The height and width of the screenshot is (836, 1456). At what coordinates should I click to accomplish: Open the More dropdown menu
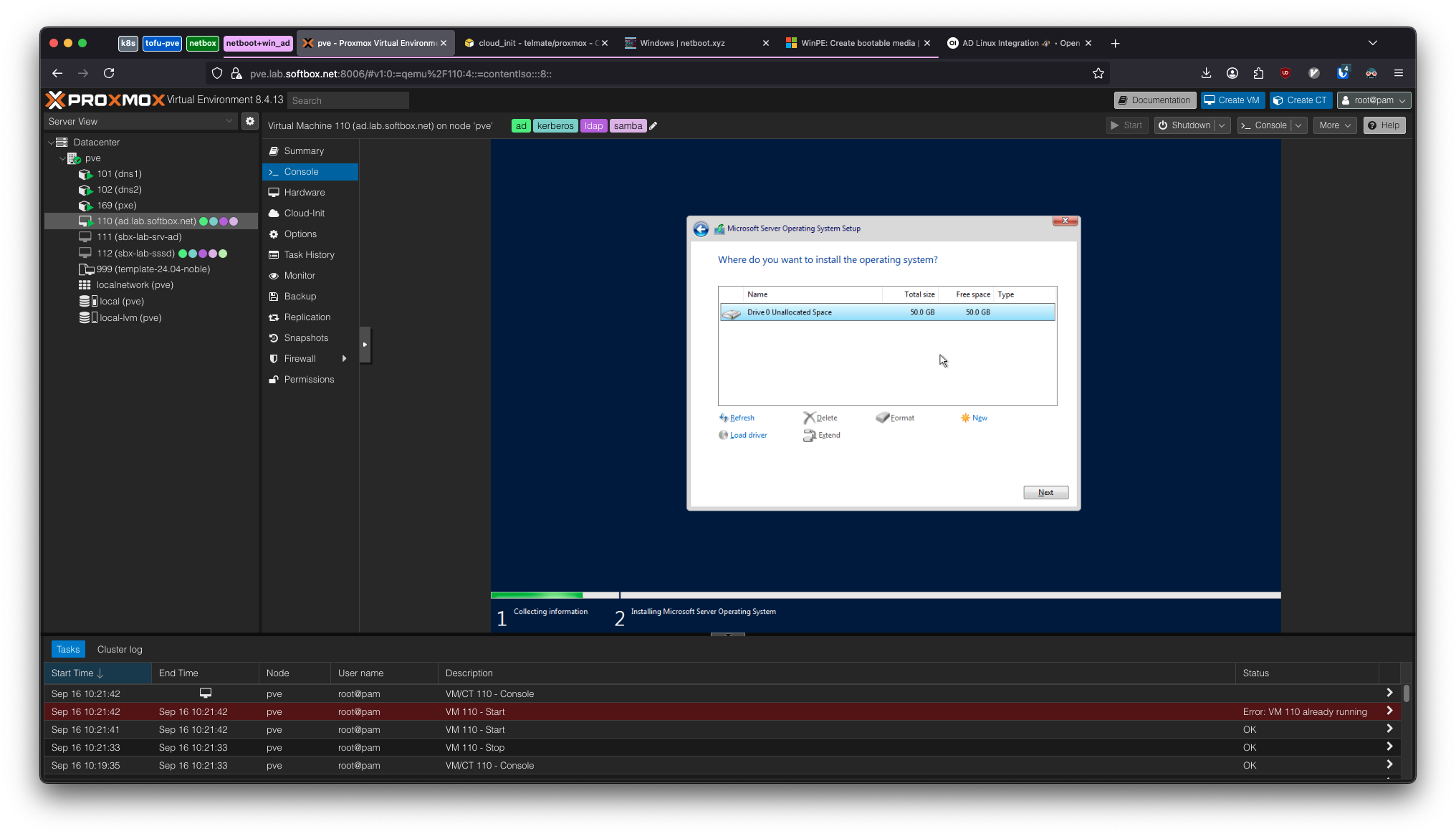coord(1333,125)
